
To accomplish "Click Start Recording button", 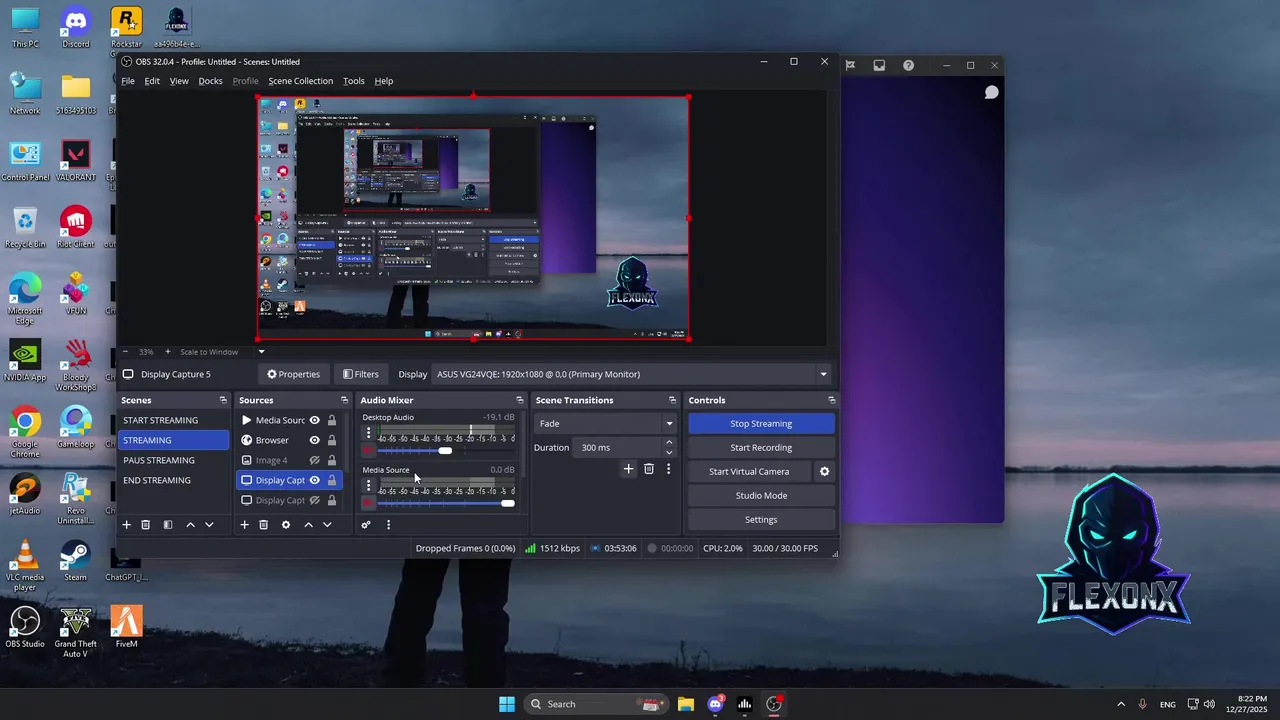I will tap(761, 448).
